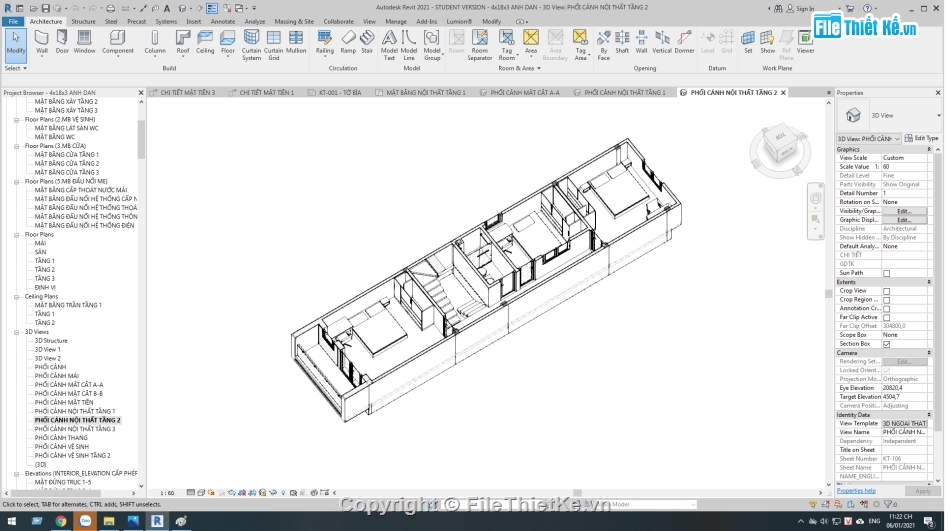
Task: Open Windows Start menu
Action: coord(12,521)
